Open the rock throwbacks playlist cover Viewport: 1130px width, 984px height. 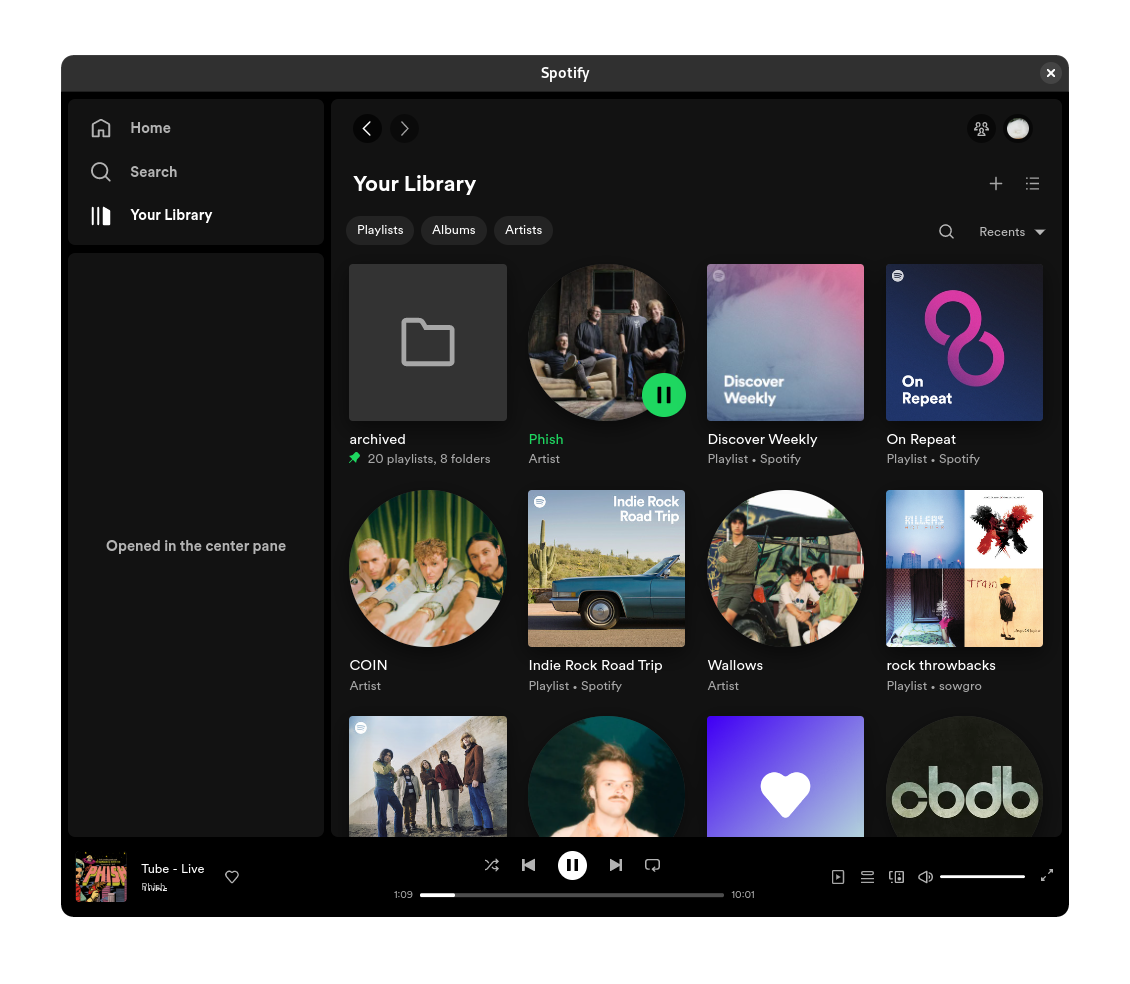(x=964, y=569)
